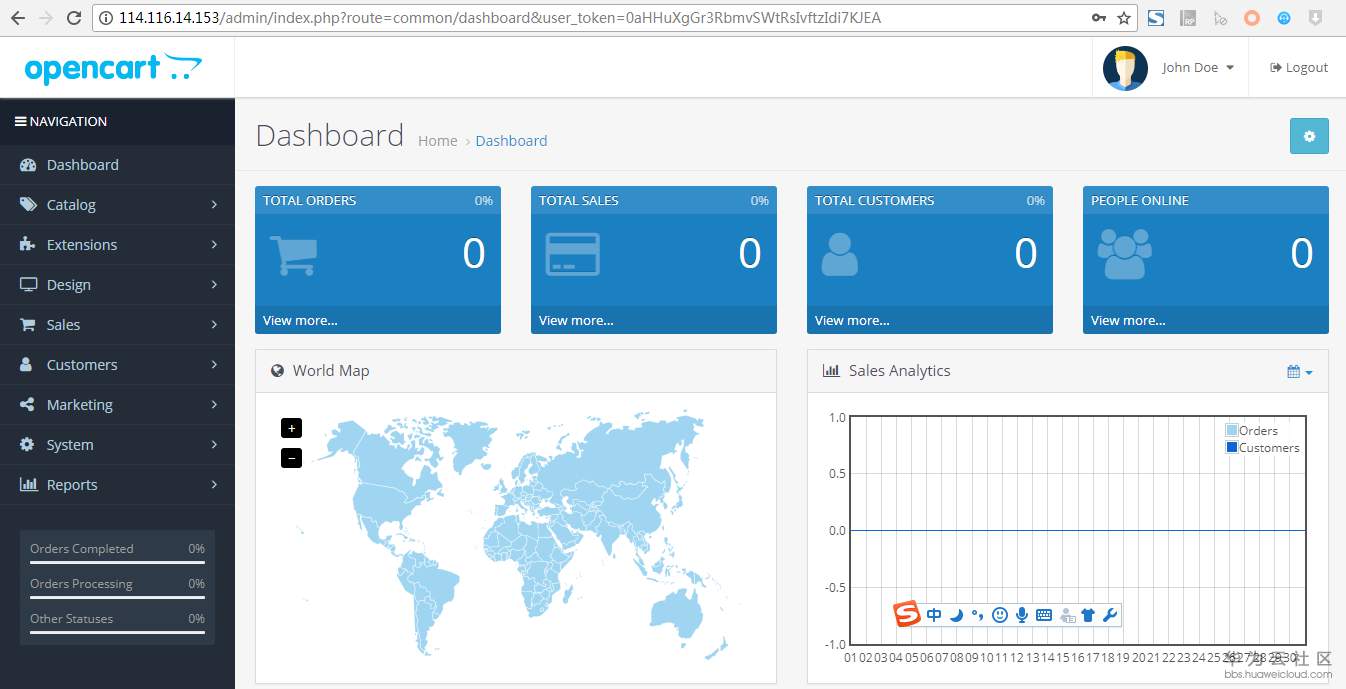Reload the page with the refresh icon
This screenshot has height=689, width=1346.
[x=73, y=18]
